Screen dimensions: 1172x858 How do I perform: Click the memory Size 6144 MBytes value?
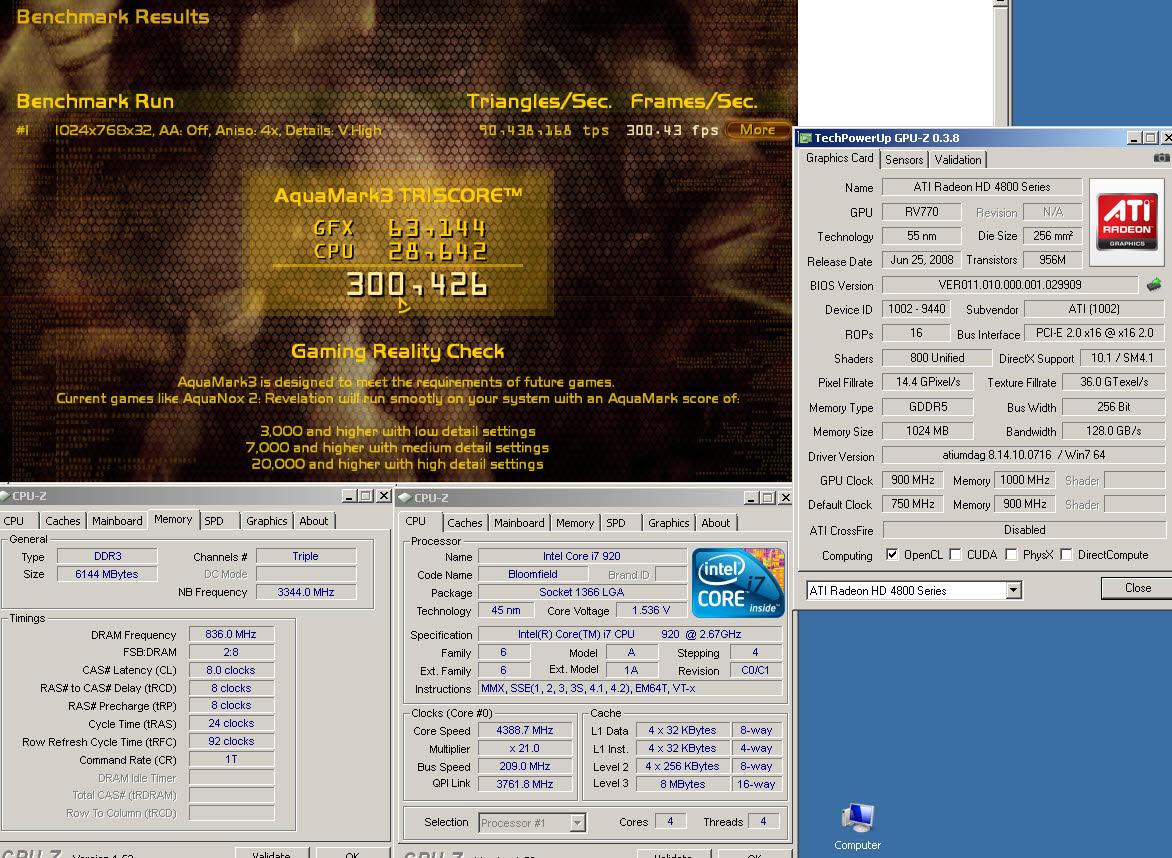pos(107,574)
